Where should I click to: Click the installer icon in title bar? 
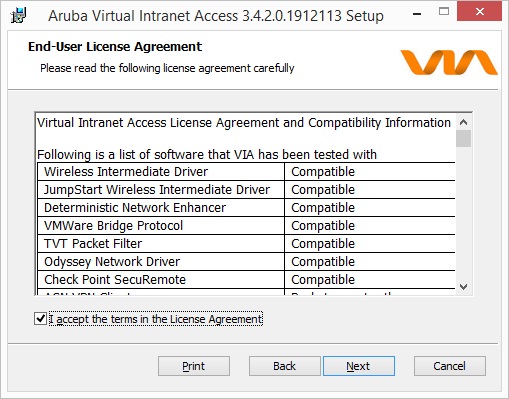(x=18, y=15)
